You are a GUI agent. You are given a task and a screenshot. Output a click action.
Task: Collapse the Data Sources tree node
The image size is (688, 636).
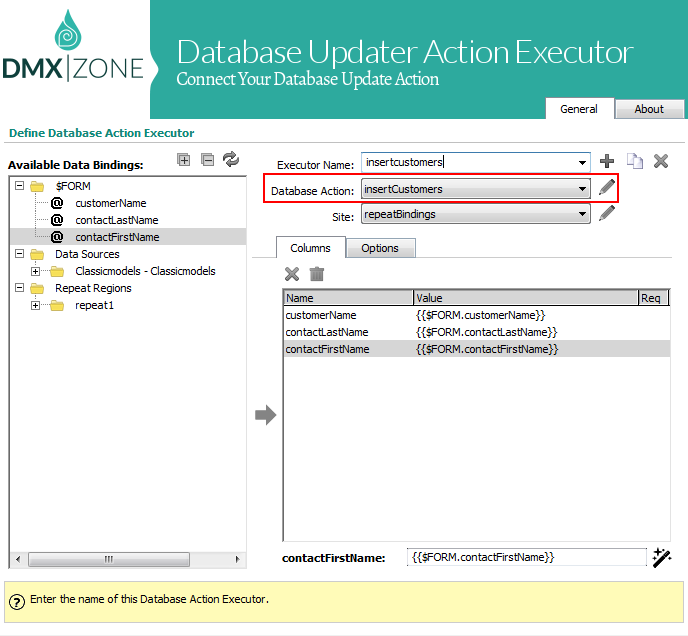pos(19,254)
